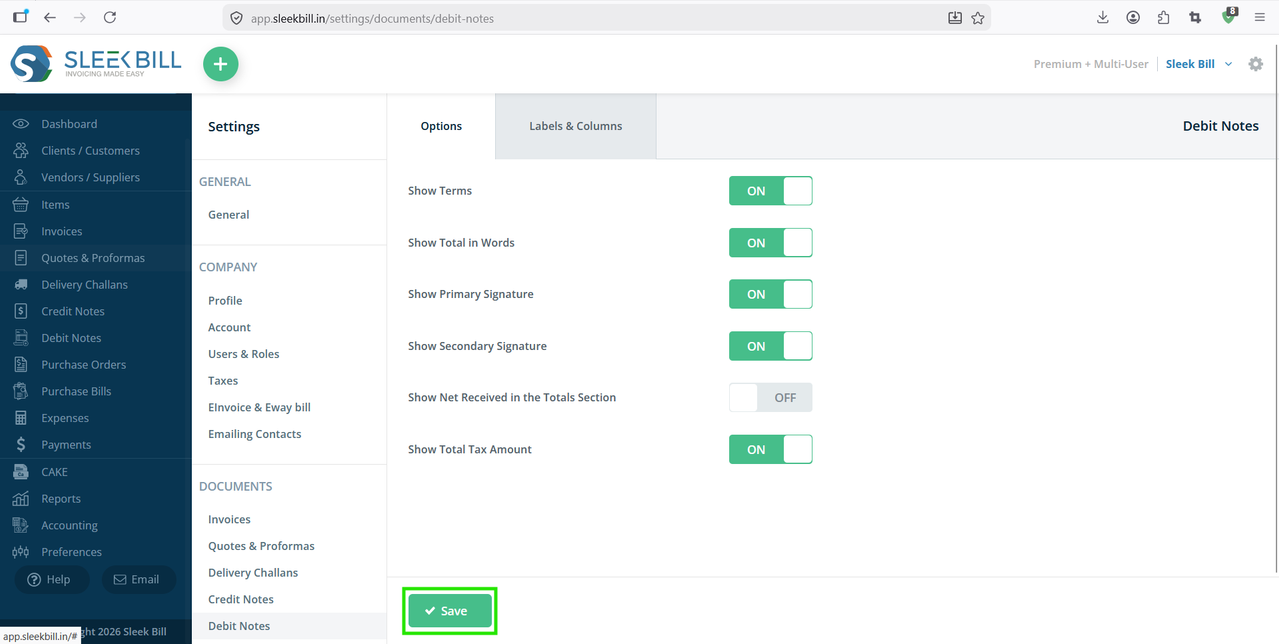Click the Accounting sidebar icon

click(x=21, y=525)
